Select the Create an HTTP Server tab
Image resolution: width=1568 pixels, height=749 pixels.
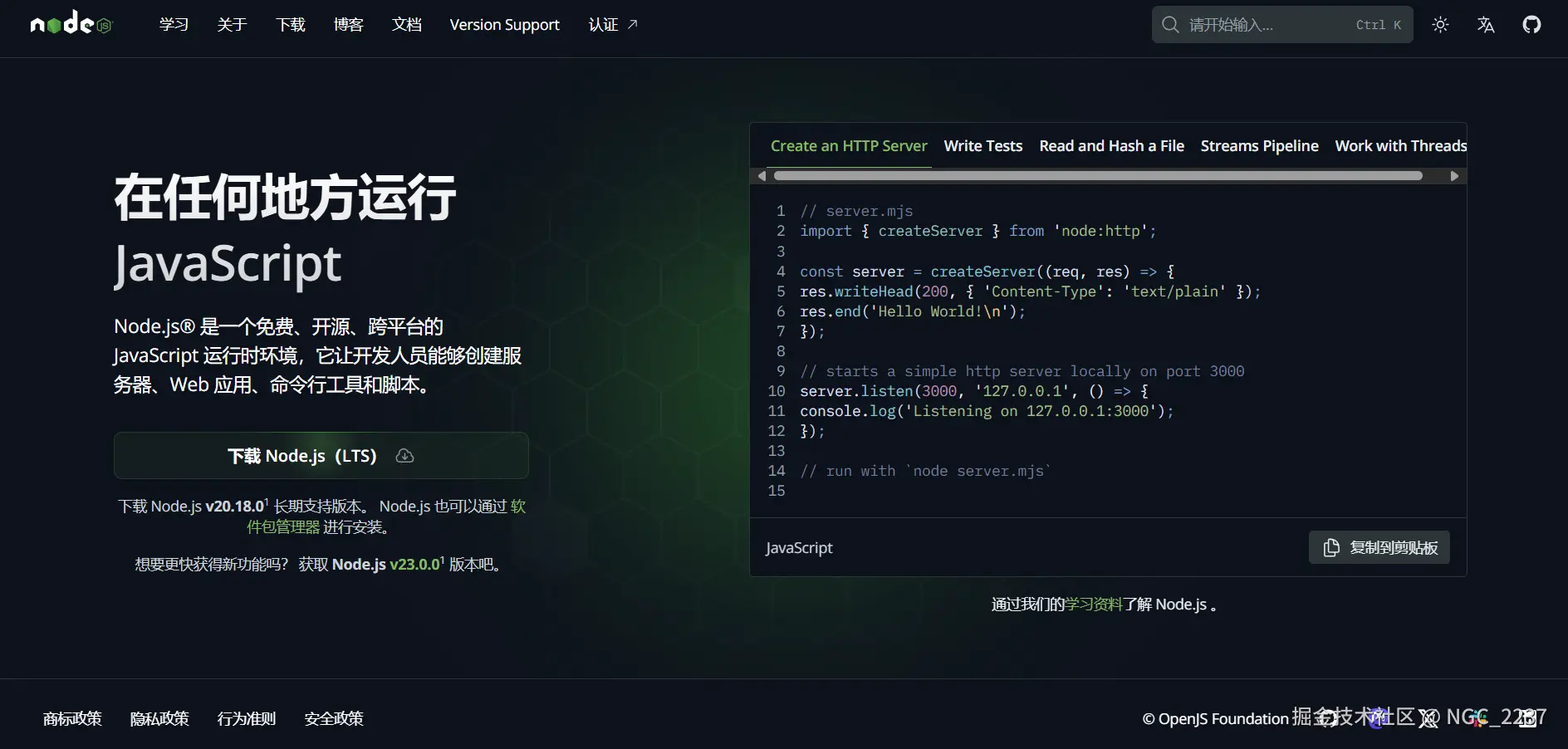coord(849,146)
